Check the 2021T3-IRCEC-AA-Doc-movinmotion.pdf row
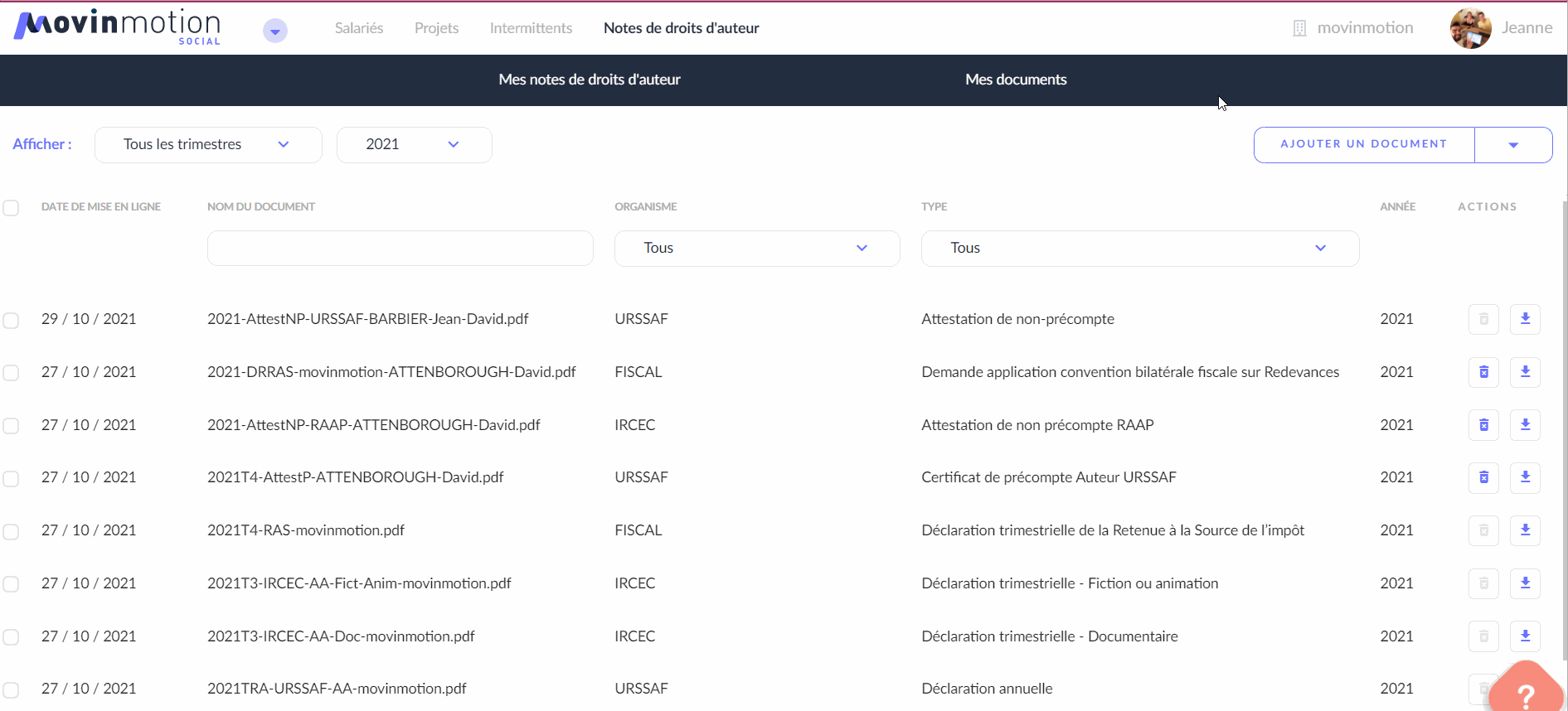Viewport: 1568px width, 711px height. pos(11,637)
